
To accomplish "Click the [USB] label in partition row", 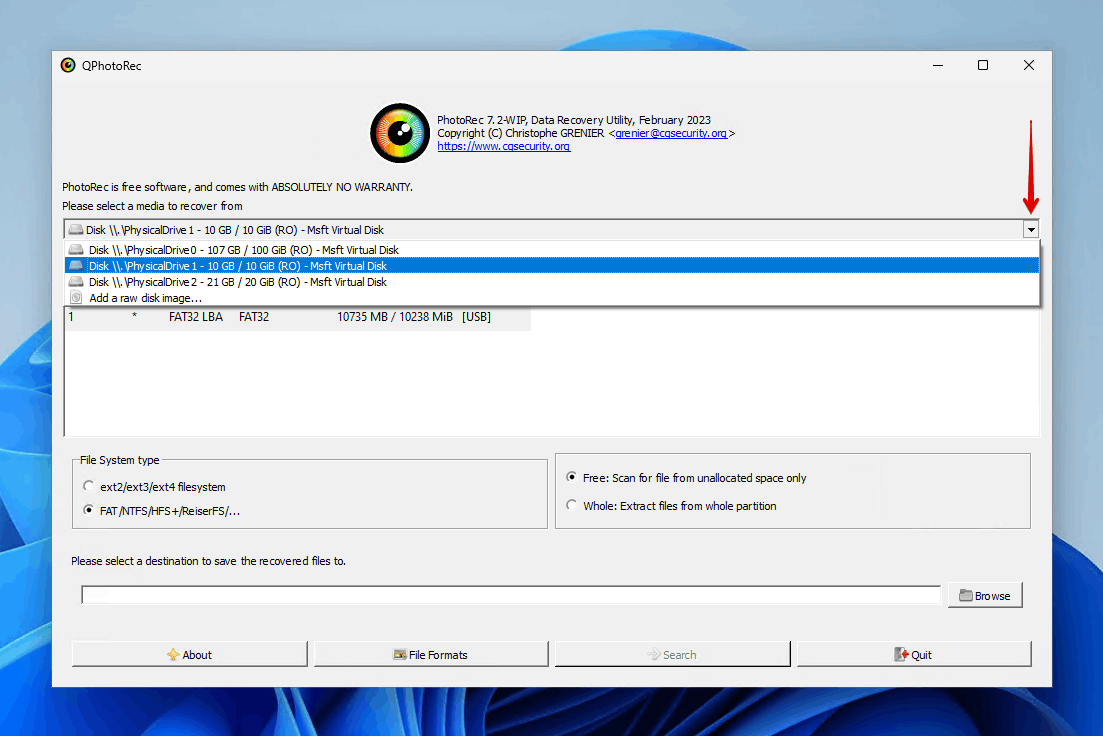I will click(476, 317).
